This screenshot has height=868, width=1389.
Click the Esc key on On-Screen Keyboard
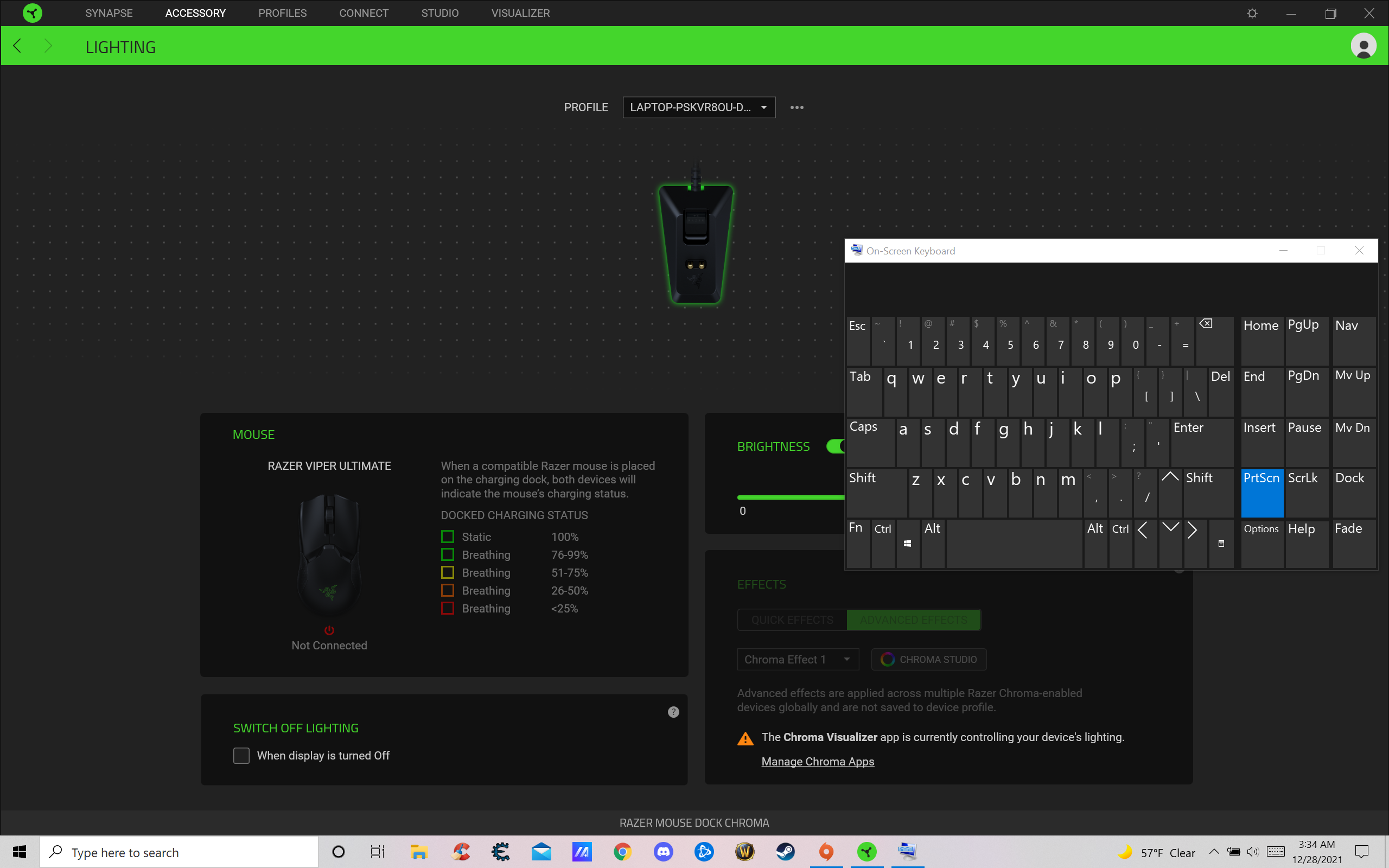point(857,341)
